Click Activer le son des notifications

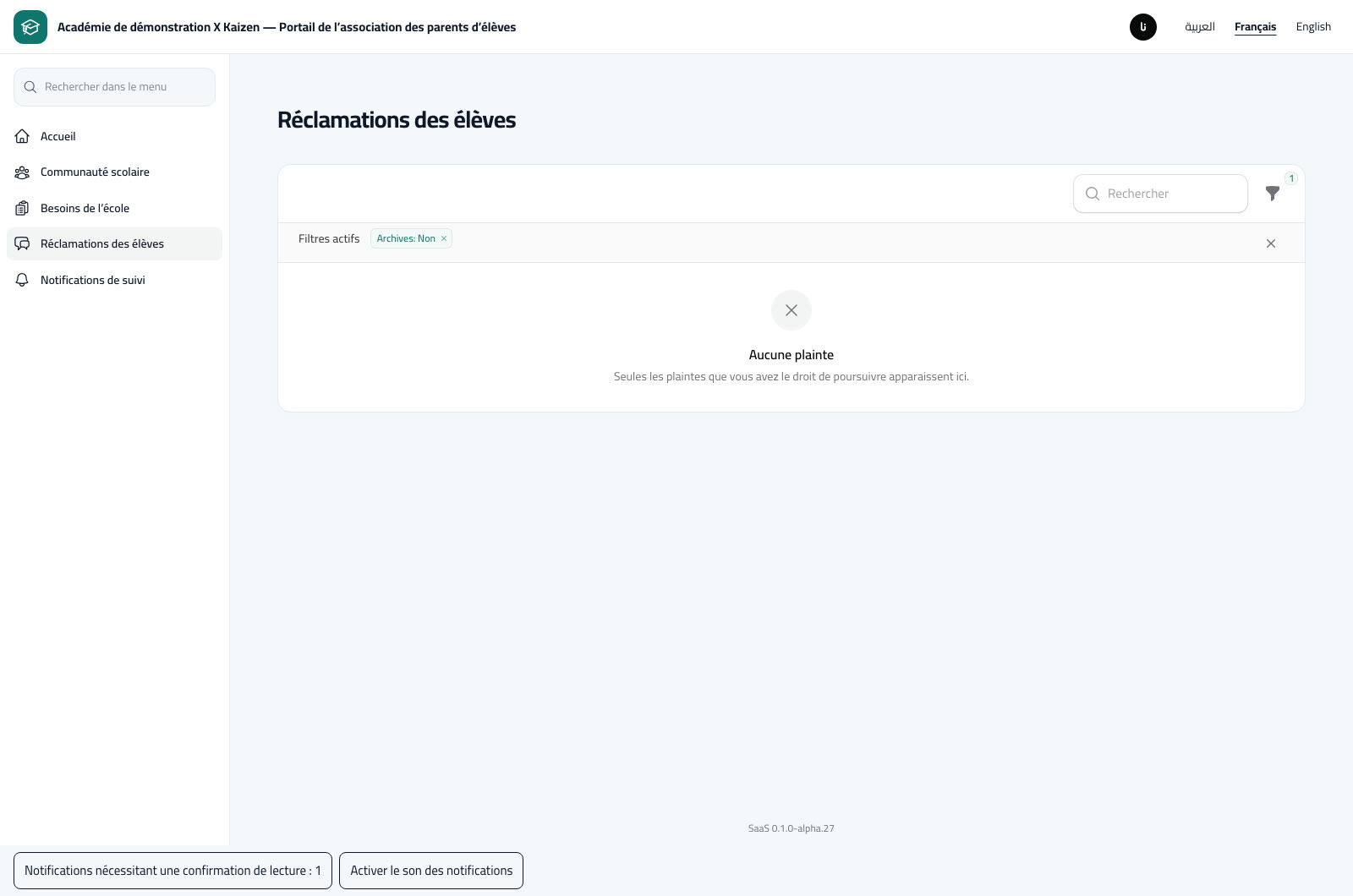431,871
